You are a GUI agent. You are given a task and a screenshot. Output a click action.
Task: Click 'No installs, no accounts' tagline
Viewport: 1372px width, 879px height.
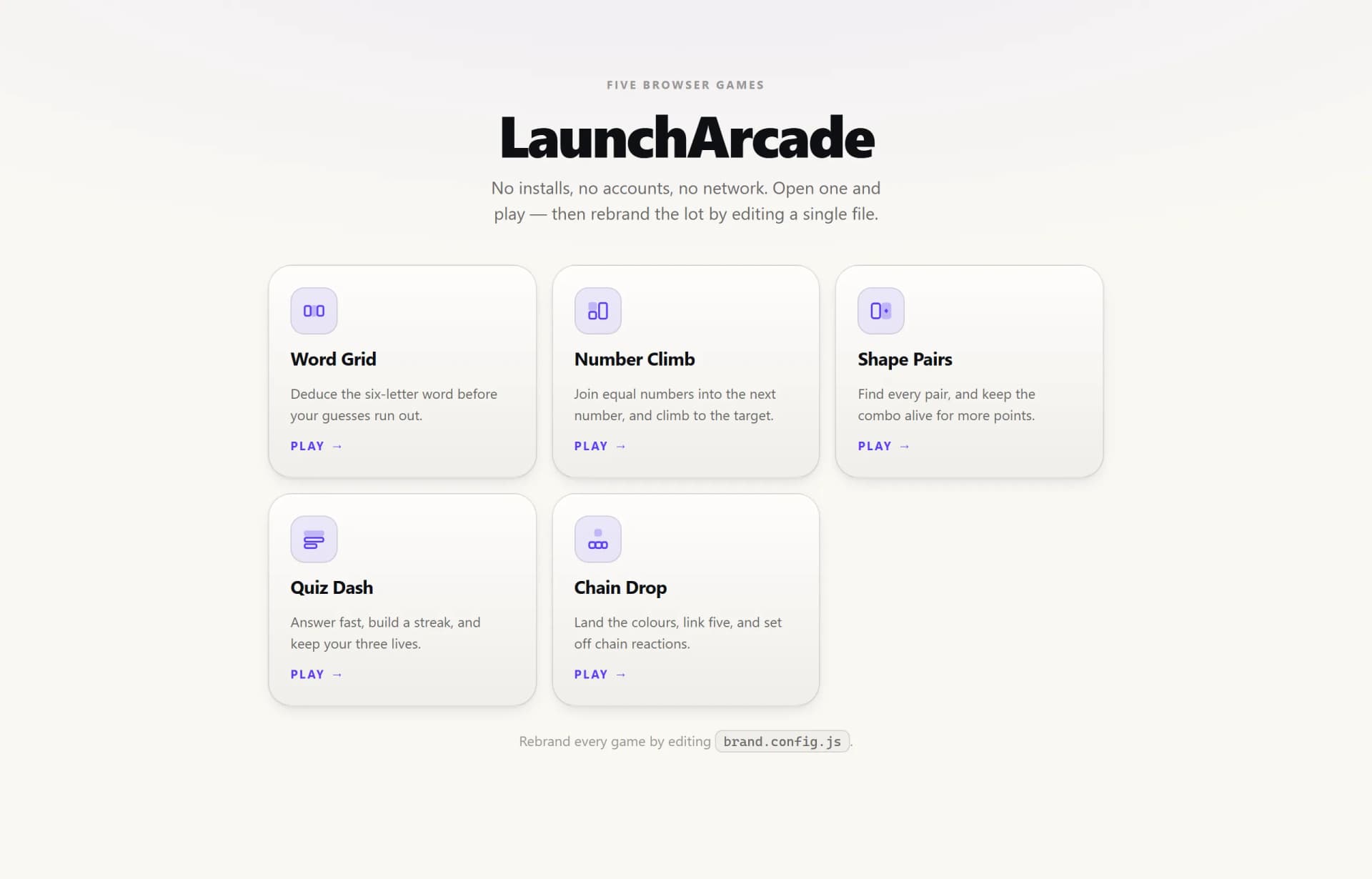point(686,201)
